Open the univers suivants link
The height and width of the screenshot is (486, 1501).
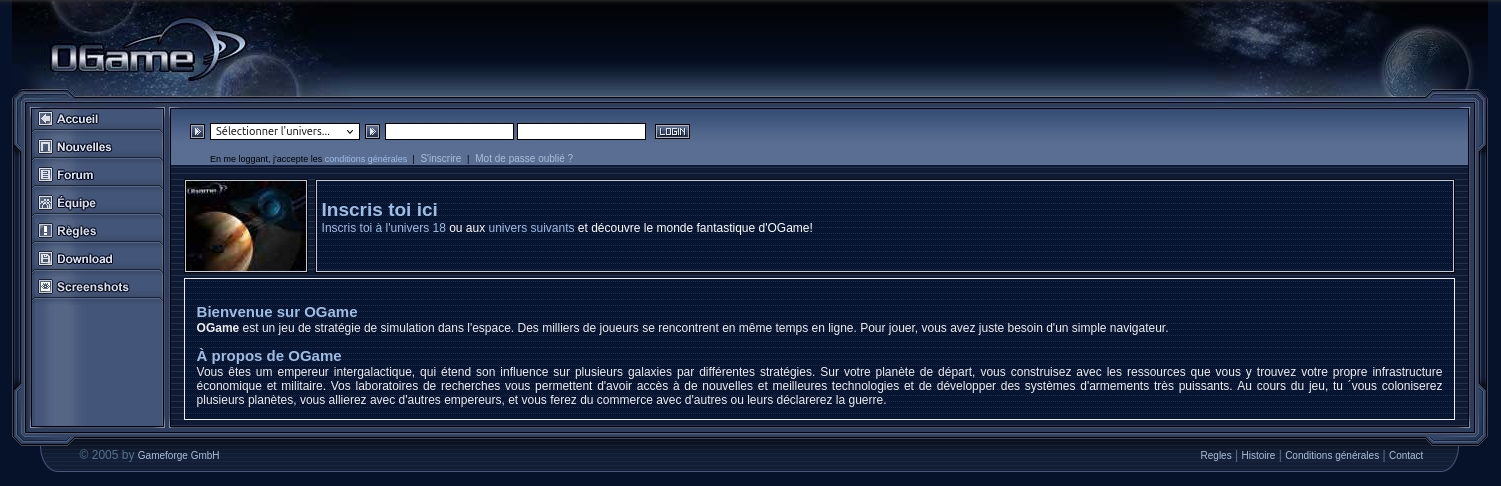click(531, 228)
